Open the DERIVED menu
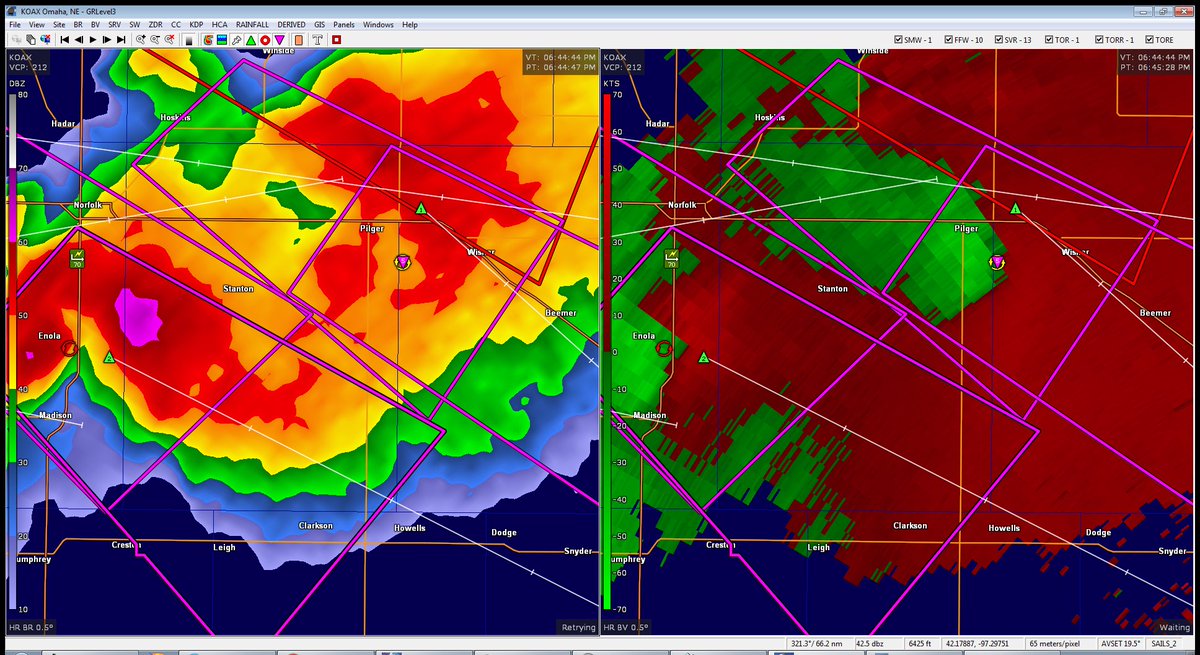1200x655 pixels. 292,23
